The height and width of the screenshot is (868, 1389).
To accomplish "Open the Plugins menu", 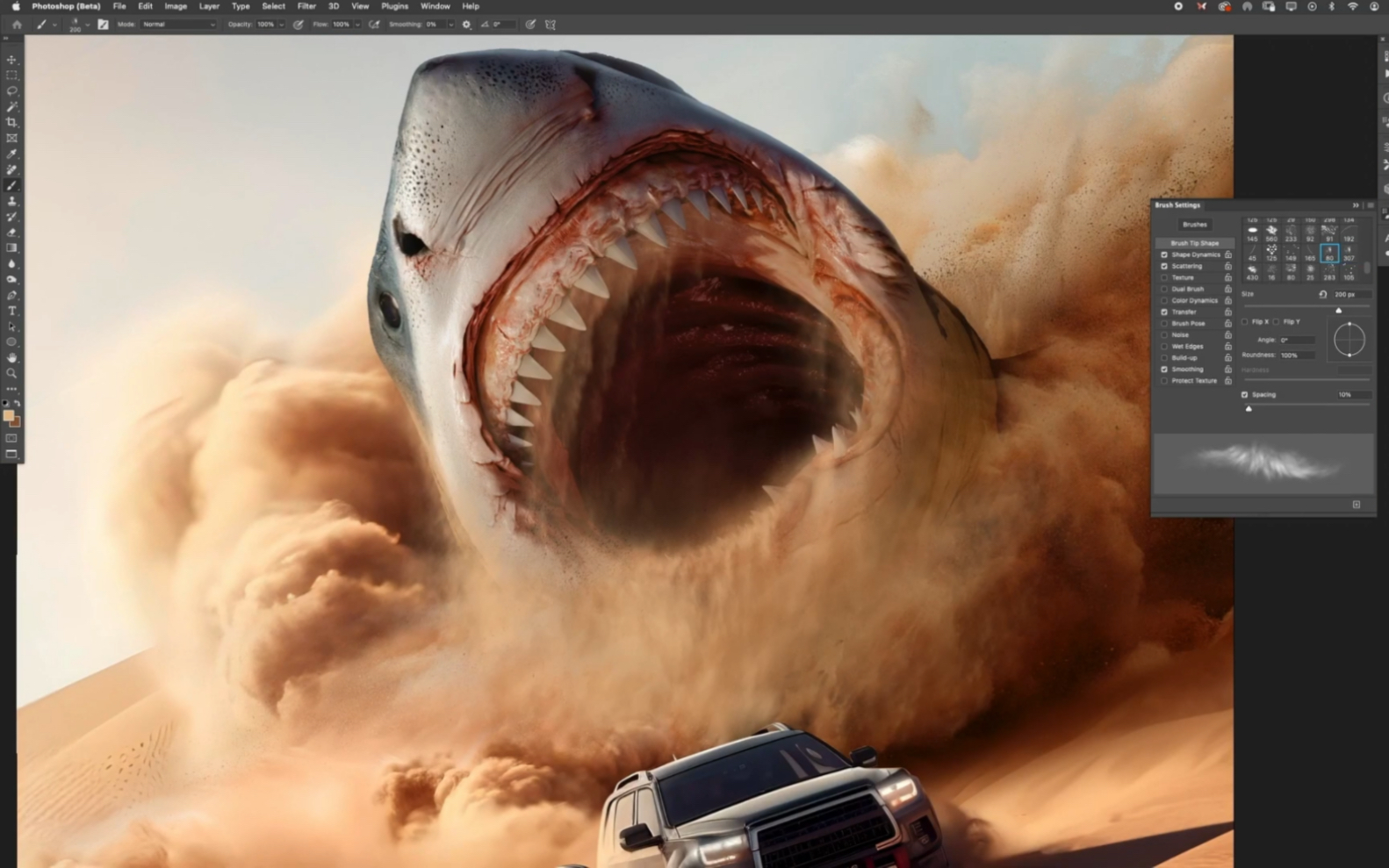I will pos(395,6).
